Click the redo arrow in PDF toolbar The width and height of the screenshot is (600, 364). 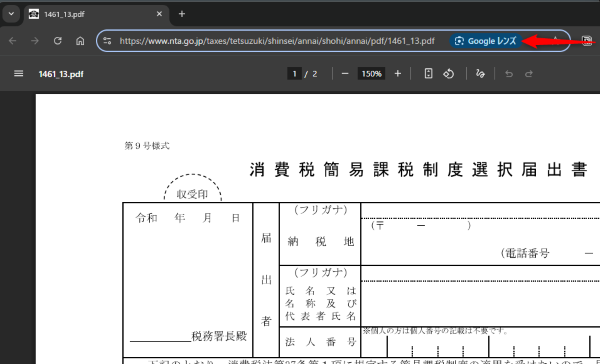coord(529,73)
